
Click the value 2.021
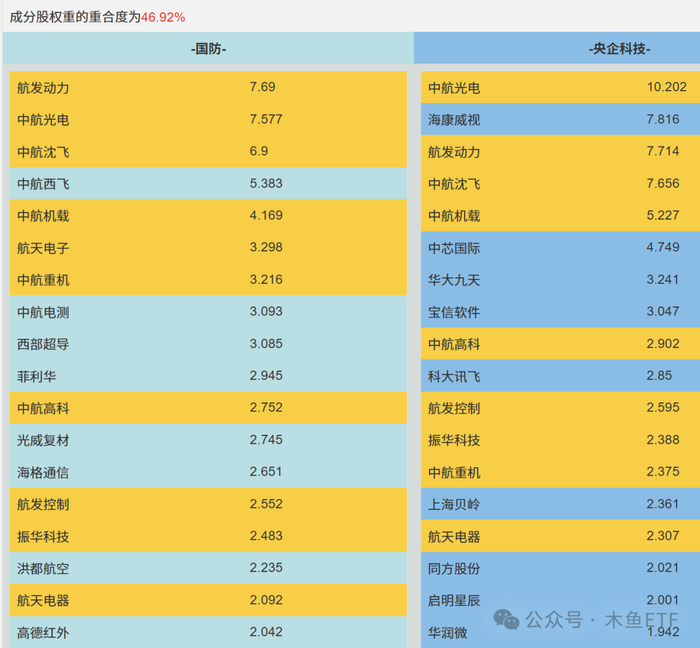663,568
